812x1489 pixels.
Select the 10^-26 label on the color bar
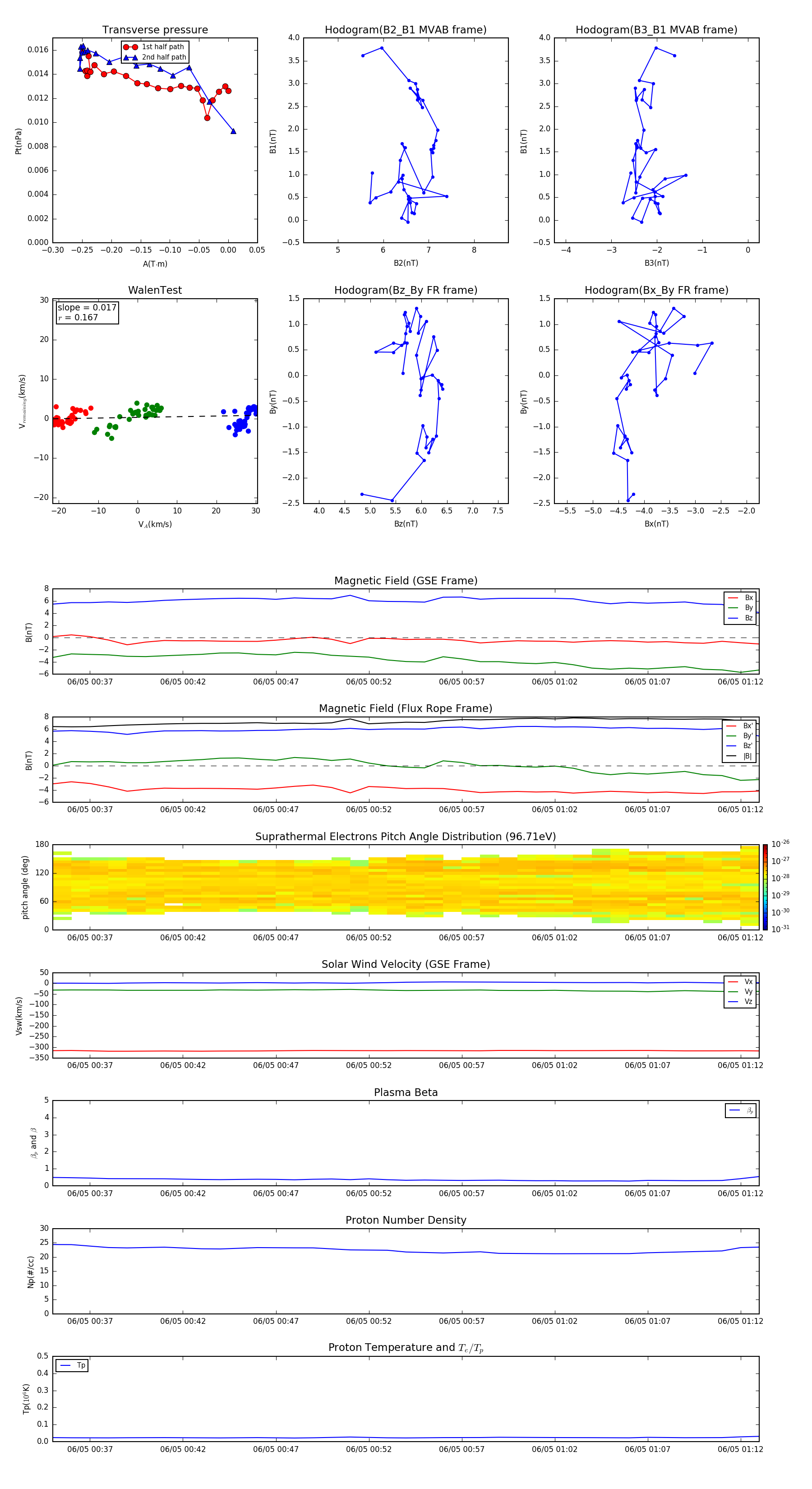click(780, 845)
